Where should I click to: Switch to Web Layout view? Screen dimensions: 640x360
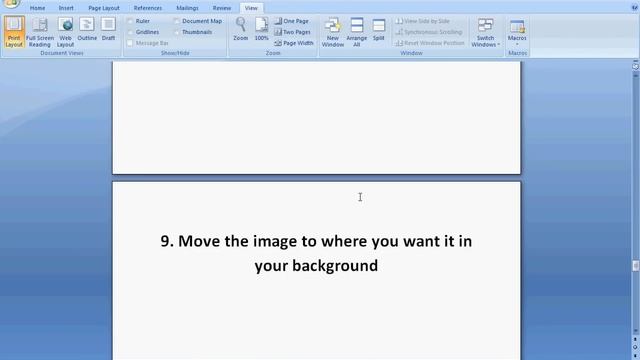tap(65, 32)
